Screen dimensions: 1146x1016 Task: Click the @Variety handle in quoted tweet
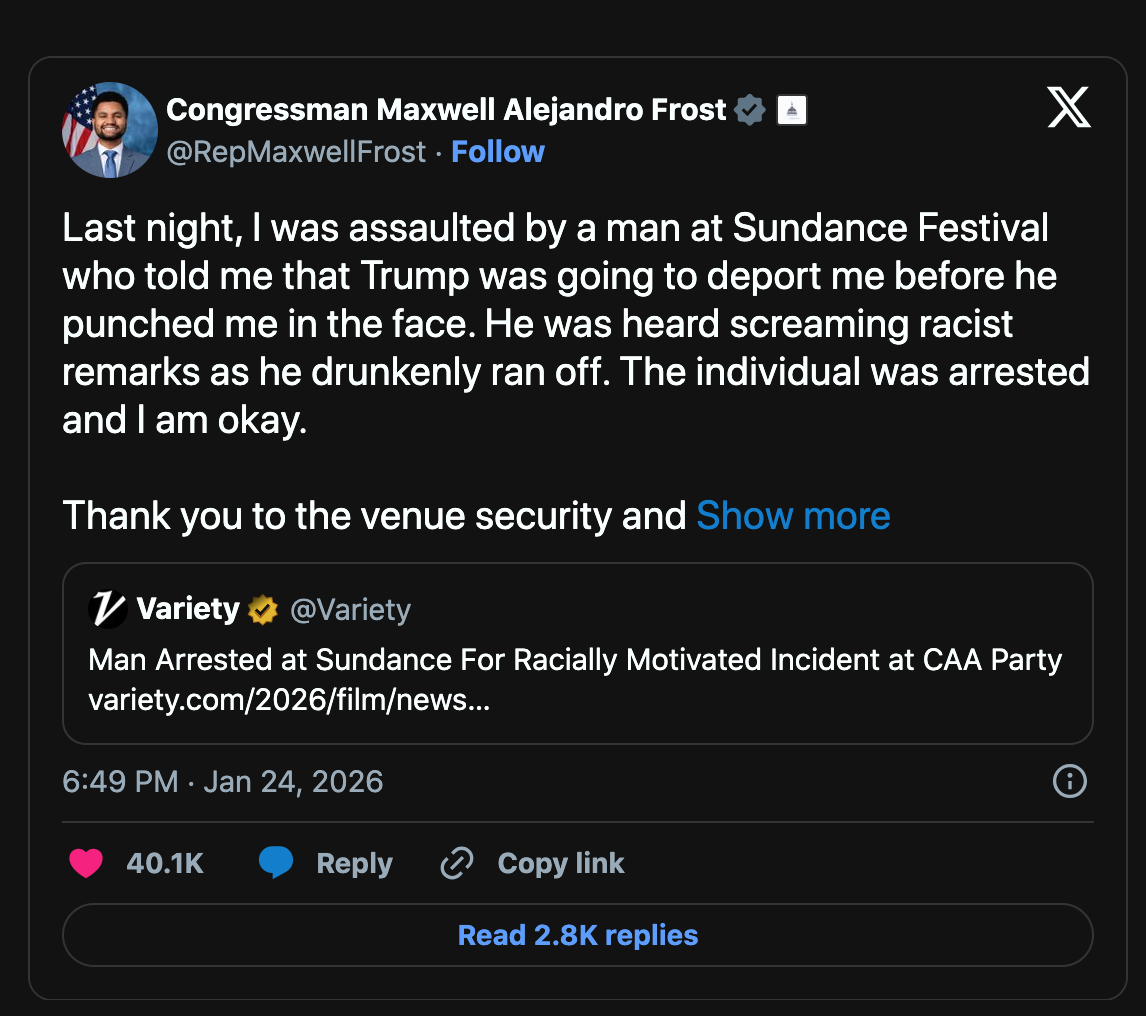tap(350, 609)
